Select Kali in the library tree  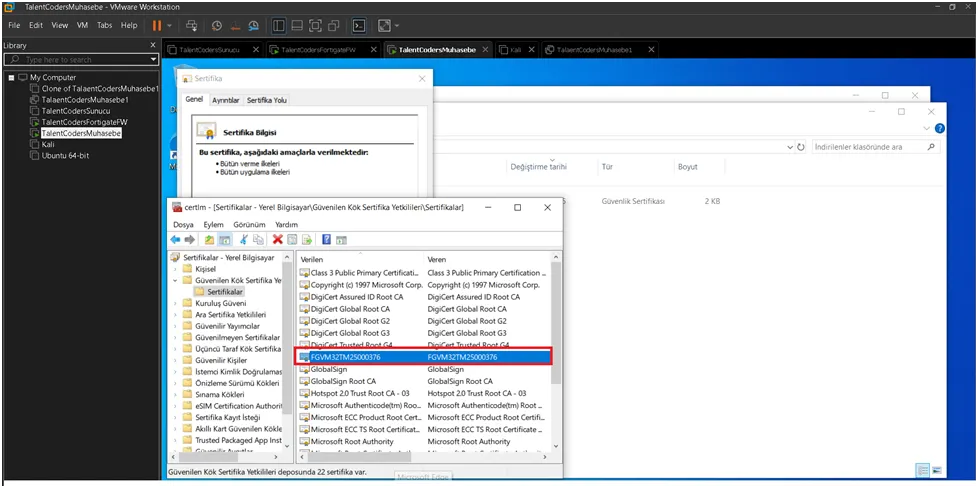tap(47, 144)
